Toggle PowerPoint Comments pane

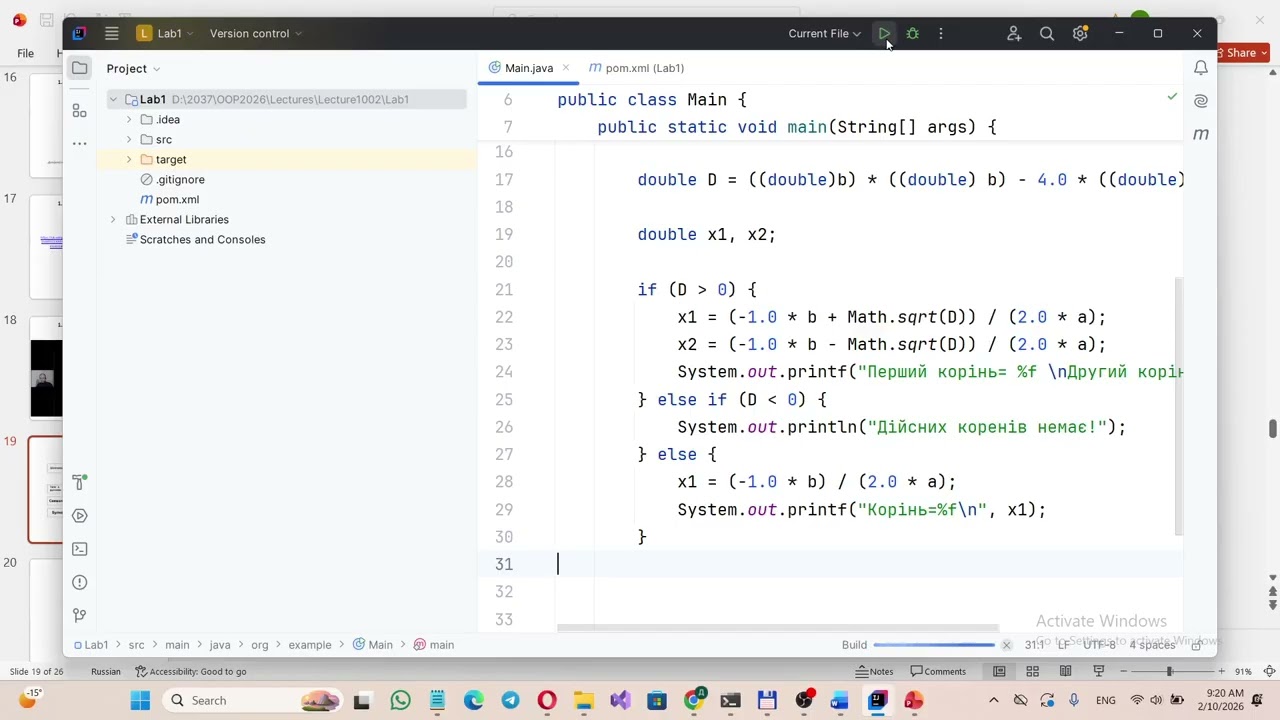point(938,671)
